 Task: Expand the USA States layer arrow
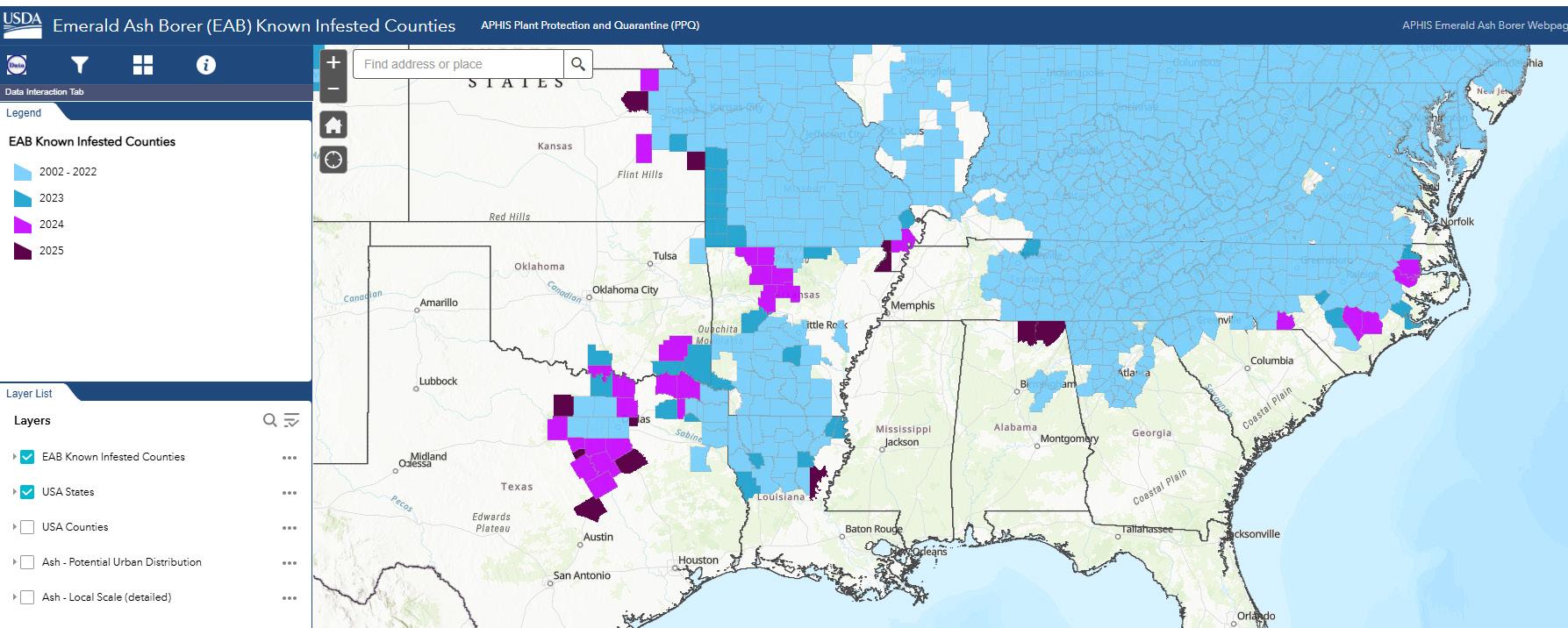point(14,492)
